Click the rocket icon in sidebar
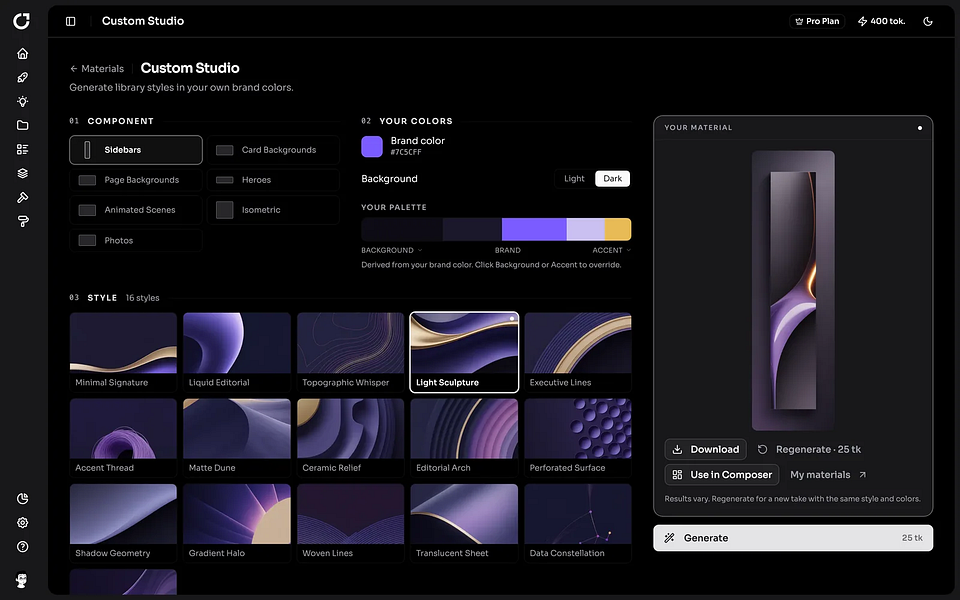Image resolution: width=960 pixels, height=600 pixels. pyautogui.click(x=23, y=78)
